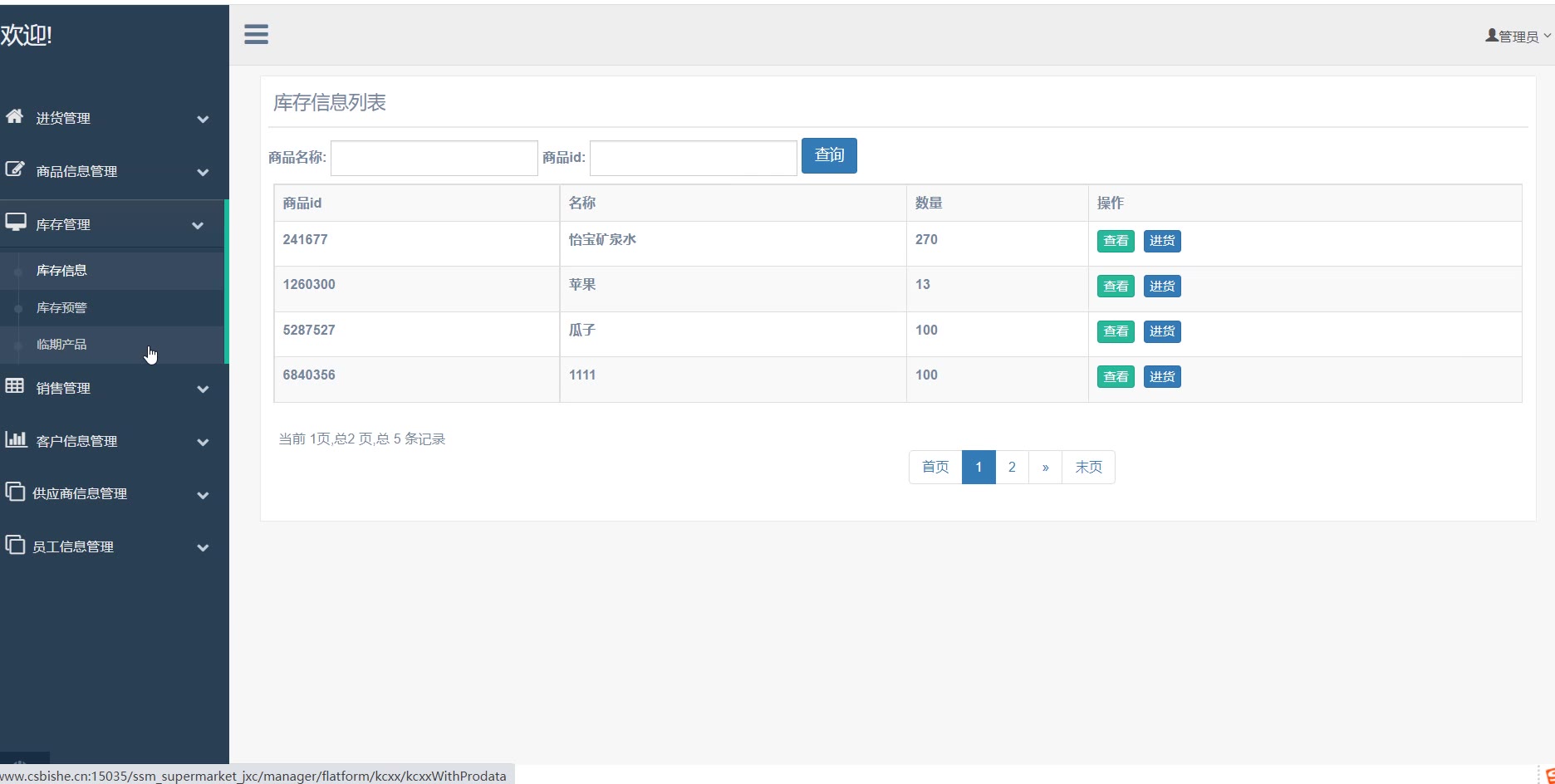Image resolution: width=1555 pixels, height=784 pixels.
Task: Expand 供应商信息管理 using its chevron
Action: click(203, 495)
